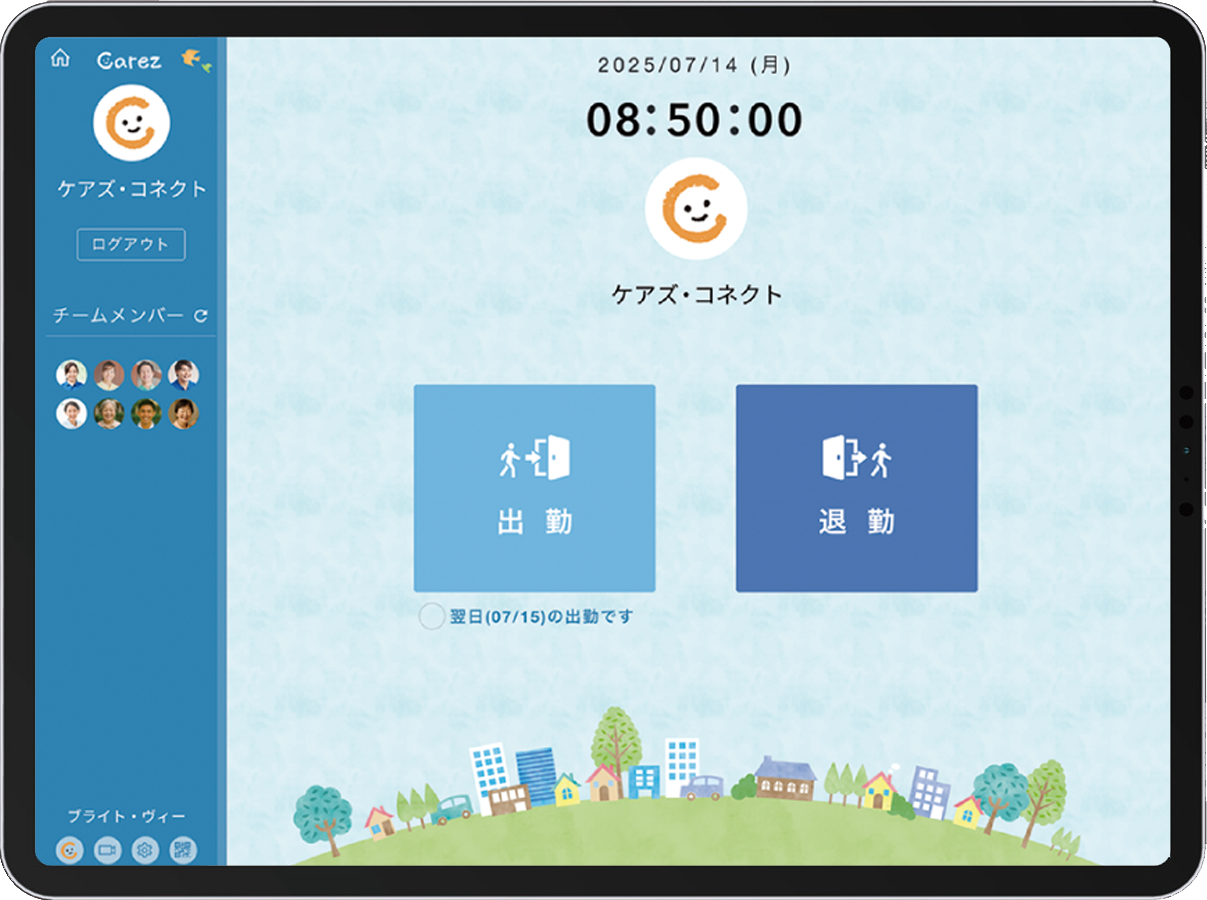
Task: Select member man in green top
Action: 146,375
